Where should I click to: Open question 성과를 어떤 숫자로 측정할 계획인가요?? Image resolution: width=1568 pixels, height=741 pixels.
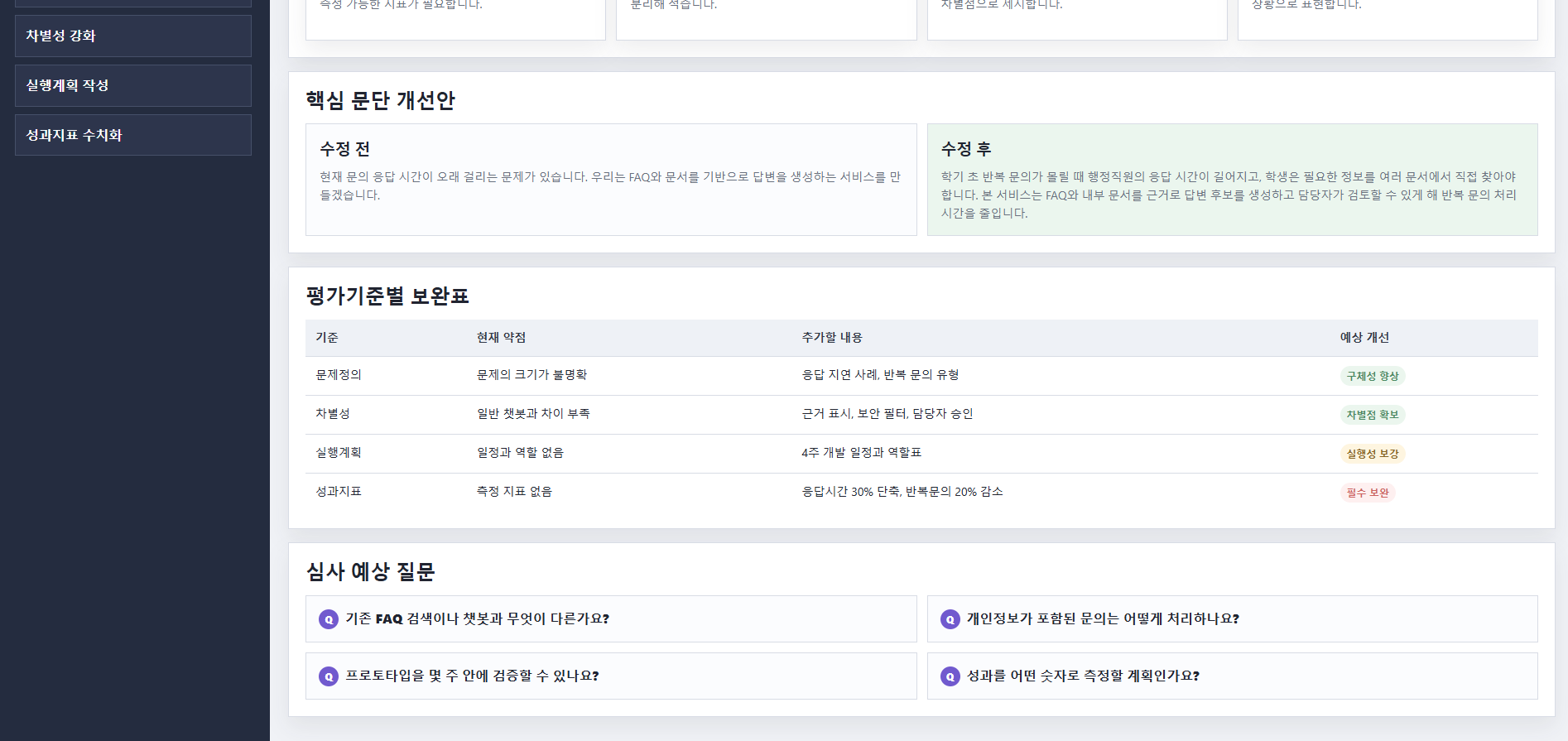1233,676
